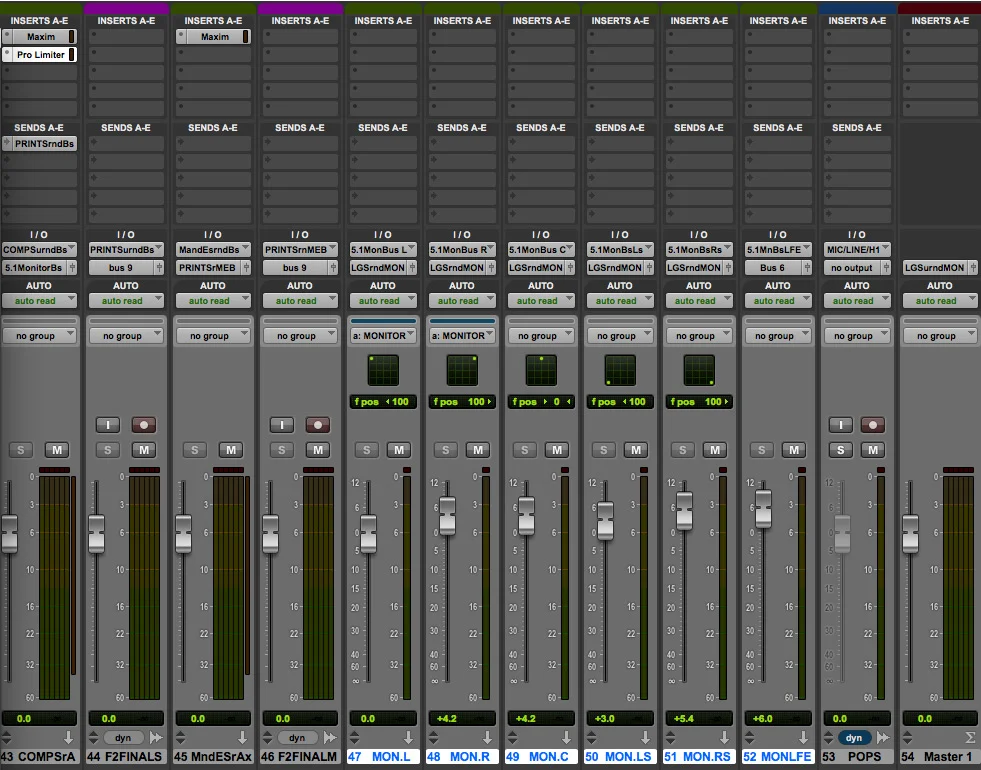Image resolution: width=981 pixels, height=770 pixels.
Task: Click the MON.L surround panner grid
Action: pyautogui.click(x=383, y=370)
